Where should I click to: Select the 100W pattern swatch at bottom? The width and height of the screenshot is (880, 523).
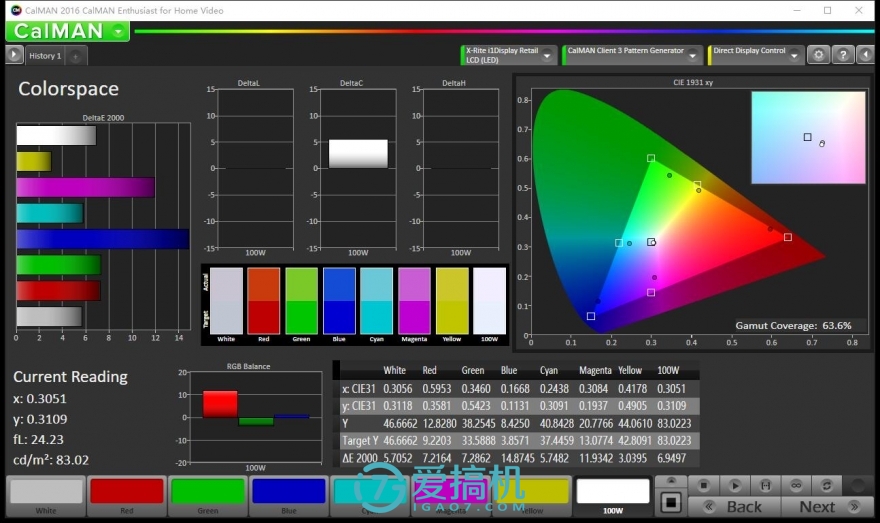(613, 496)
